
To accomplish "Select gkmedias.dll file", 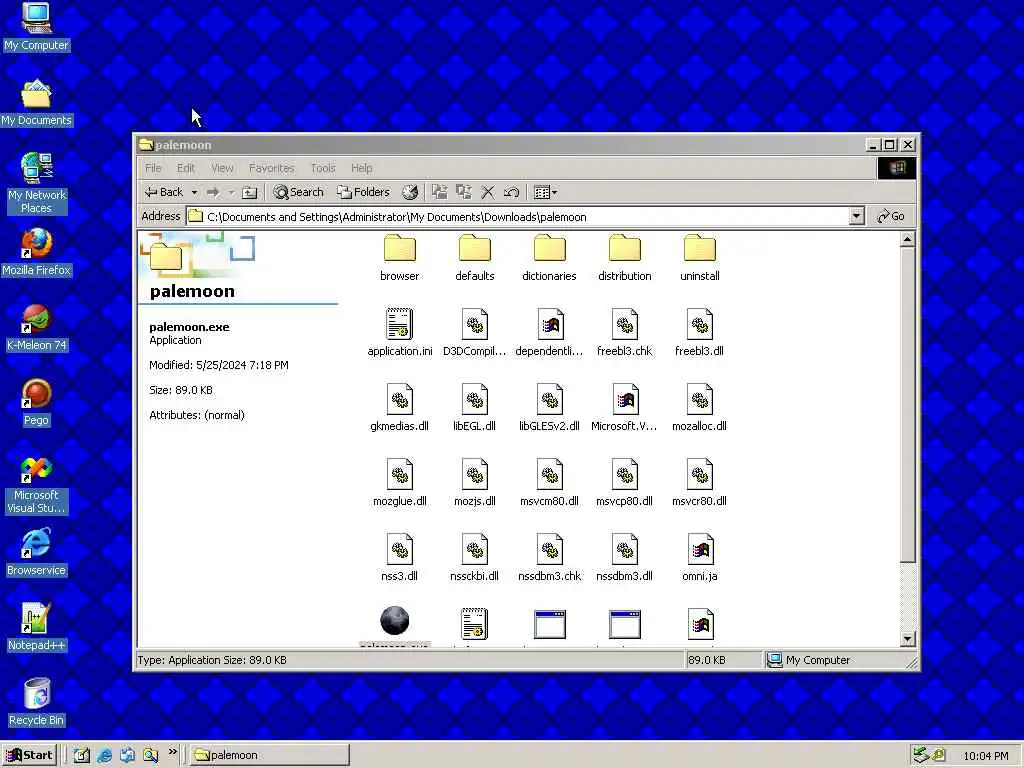I will coord(399,408).
